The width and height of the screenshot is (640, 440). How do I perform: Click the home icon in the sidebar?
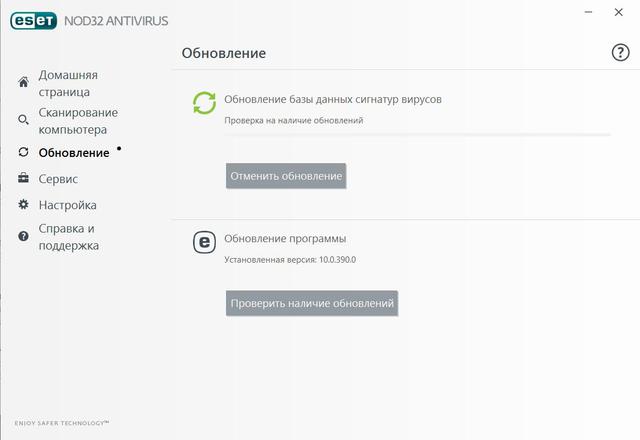click(23, 83)
